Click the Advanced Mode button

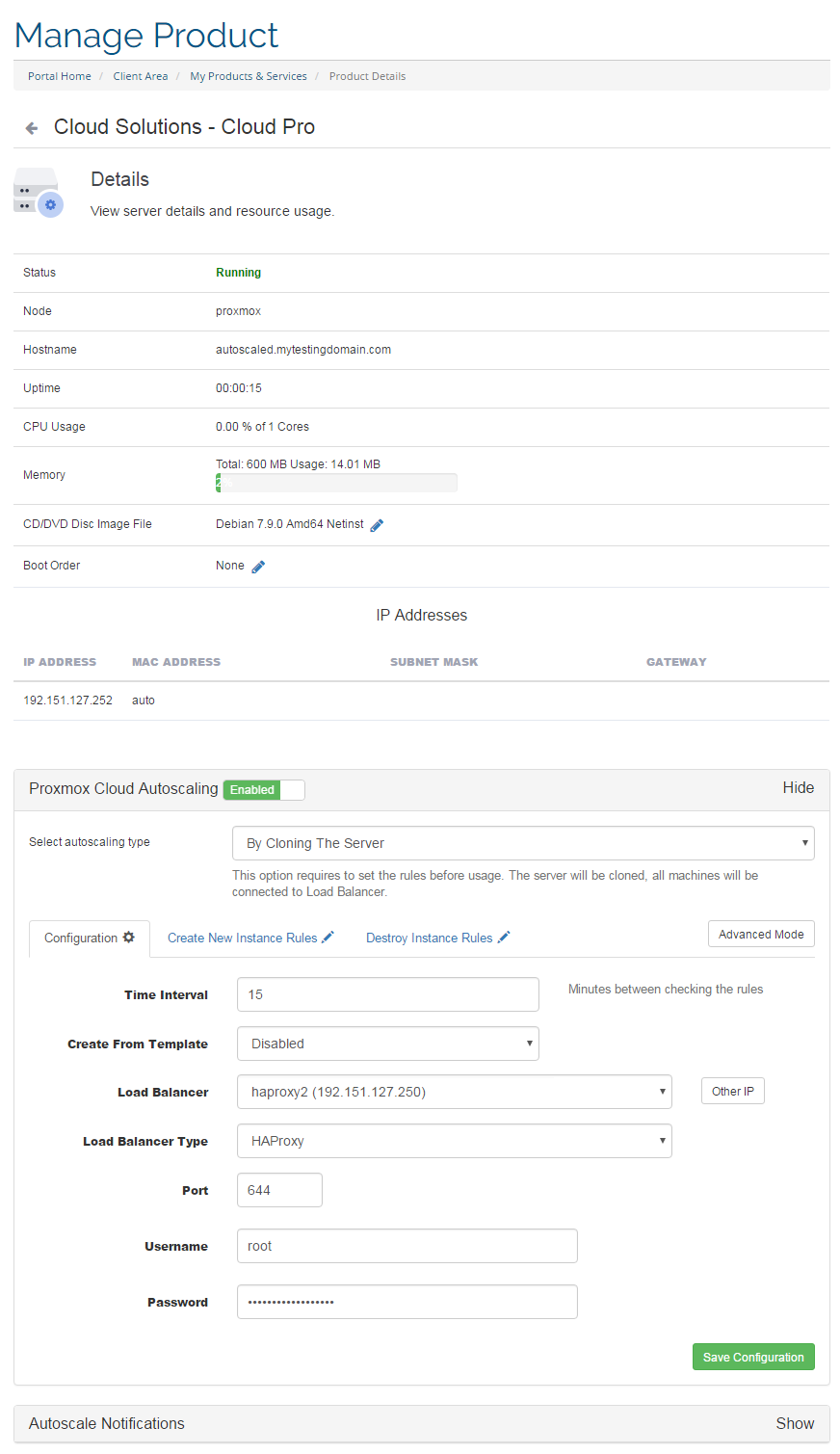761,935
